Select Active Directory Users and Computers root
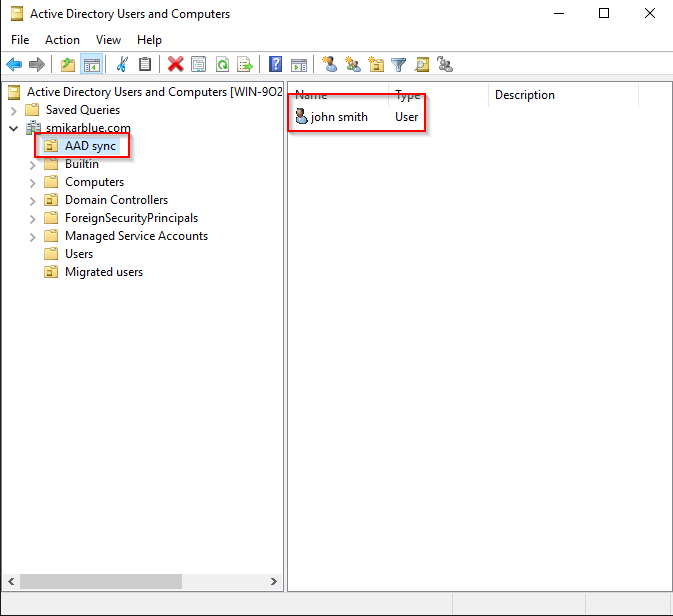The height and width of the screenshot is (616, 673). pyautogui.click(x=155, y=92)
